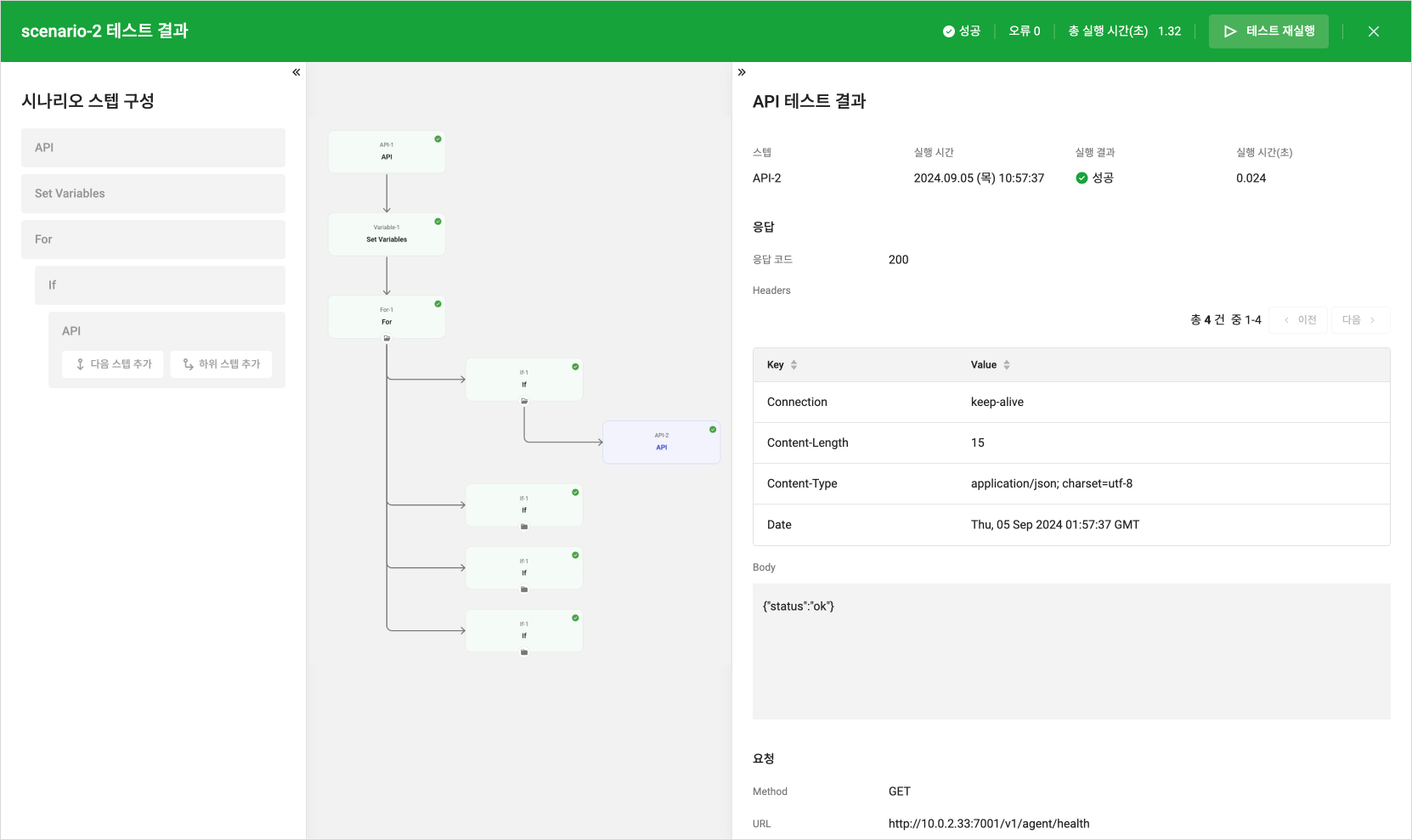The image size is (1412, 840).
Task: Select the Variable-1 Set Variables node
Action: pyautogui.click(x=387, y=234)
